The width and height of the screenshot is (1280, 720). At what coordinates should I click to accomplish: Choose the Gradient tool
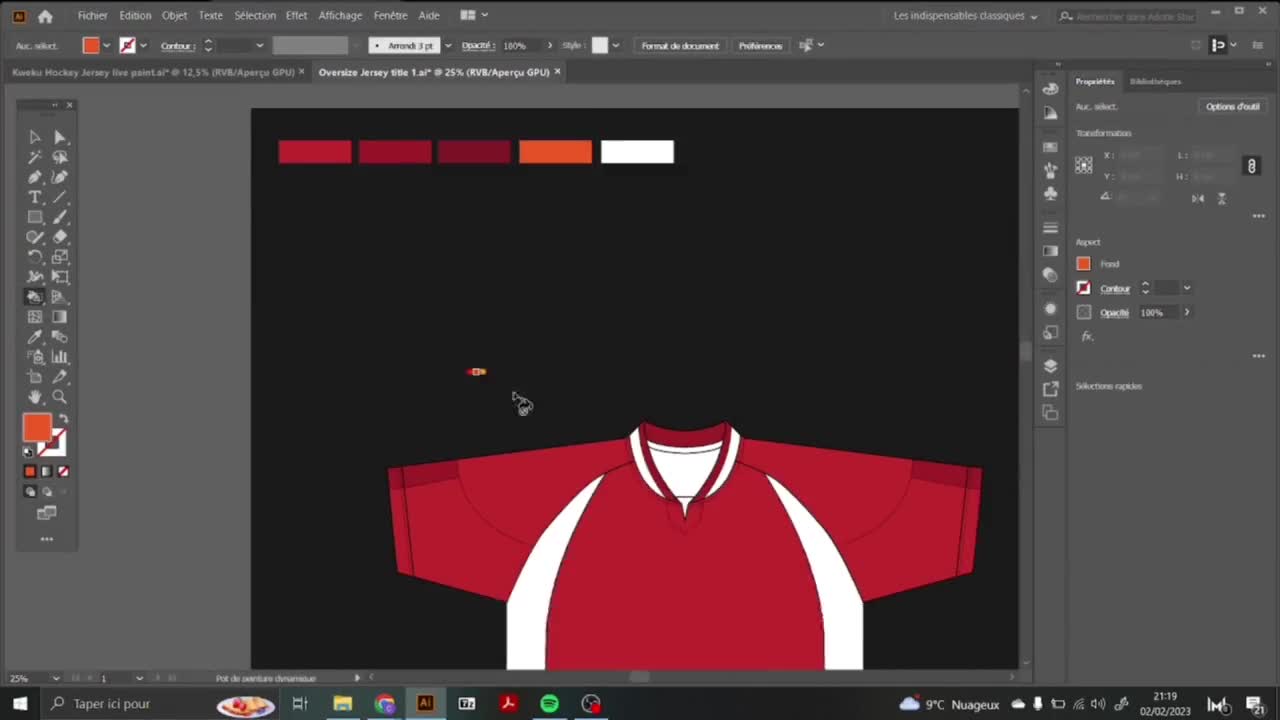click(59, 317)
